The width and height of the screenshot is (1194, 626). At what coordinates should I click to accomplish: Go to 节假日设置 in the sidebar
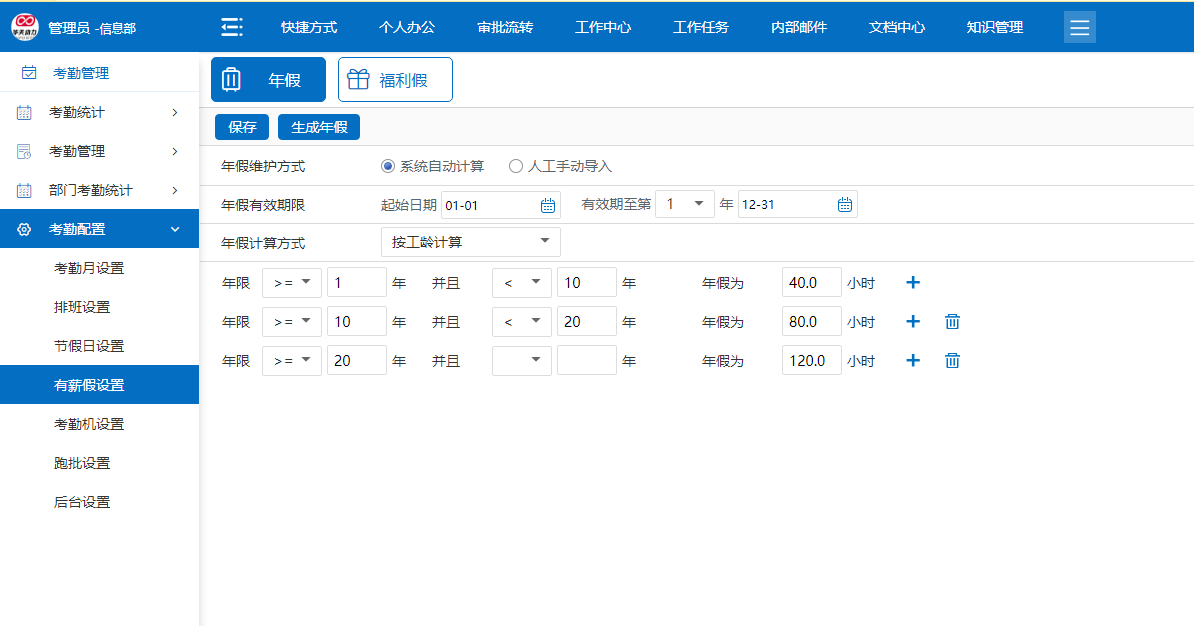(89, 346)
